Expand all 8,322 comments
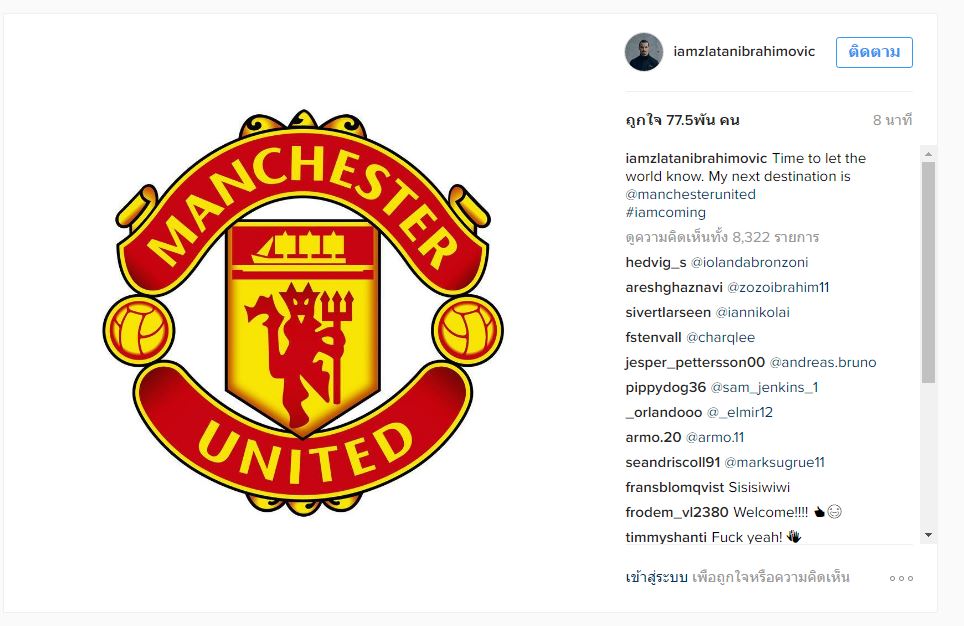The width and height of the screenshot is (964, 626). coord(722,237)
